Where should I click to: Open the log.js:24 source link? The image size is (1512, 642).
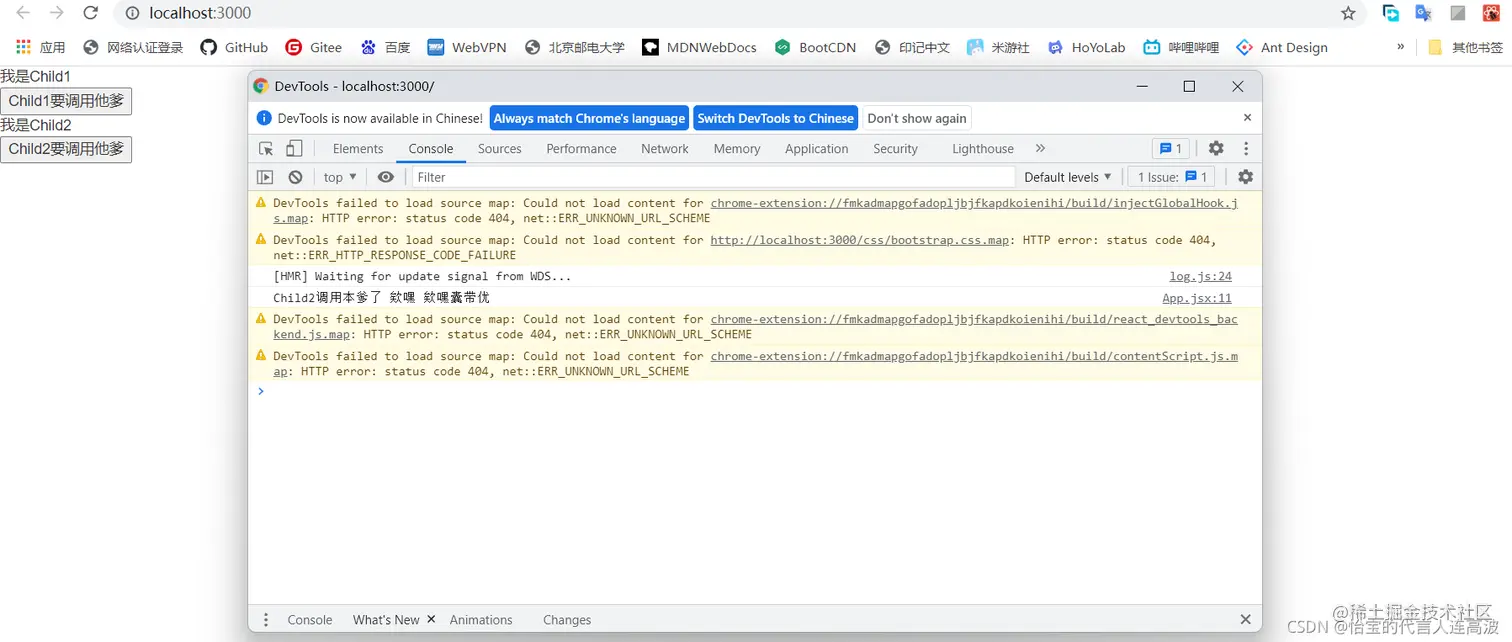(1201, 276)
